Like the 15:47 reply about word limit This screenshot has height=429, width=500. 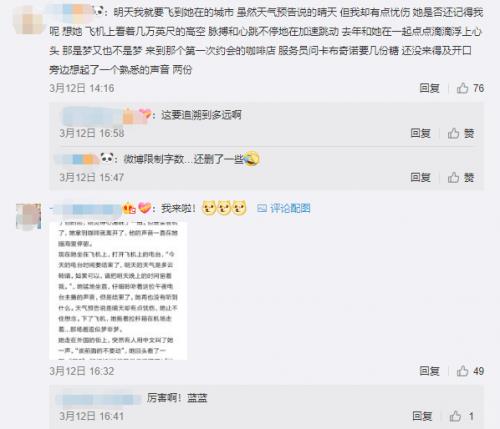pos(461,177)
